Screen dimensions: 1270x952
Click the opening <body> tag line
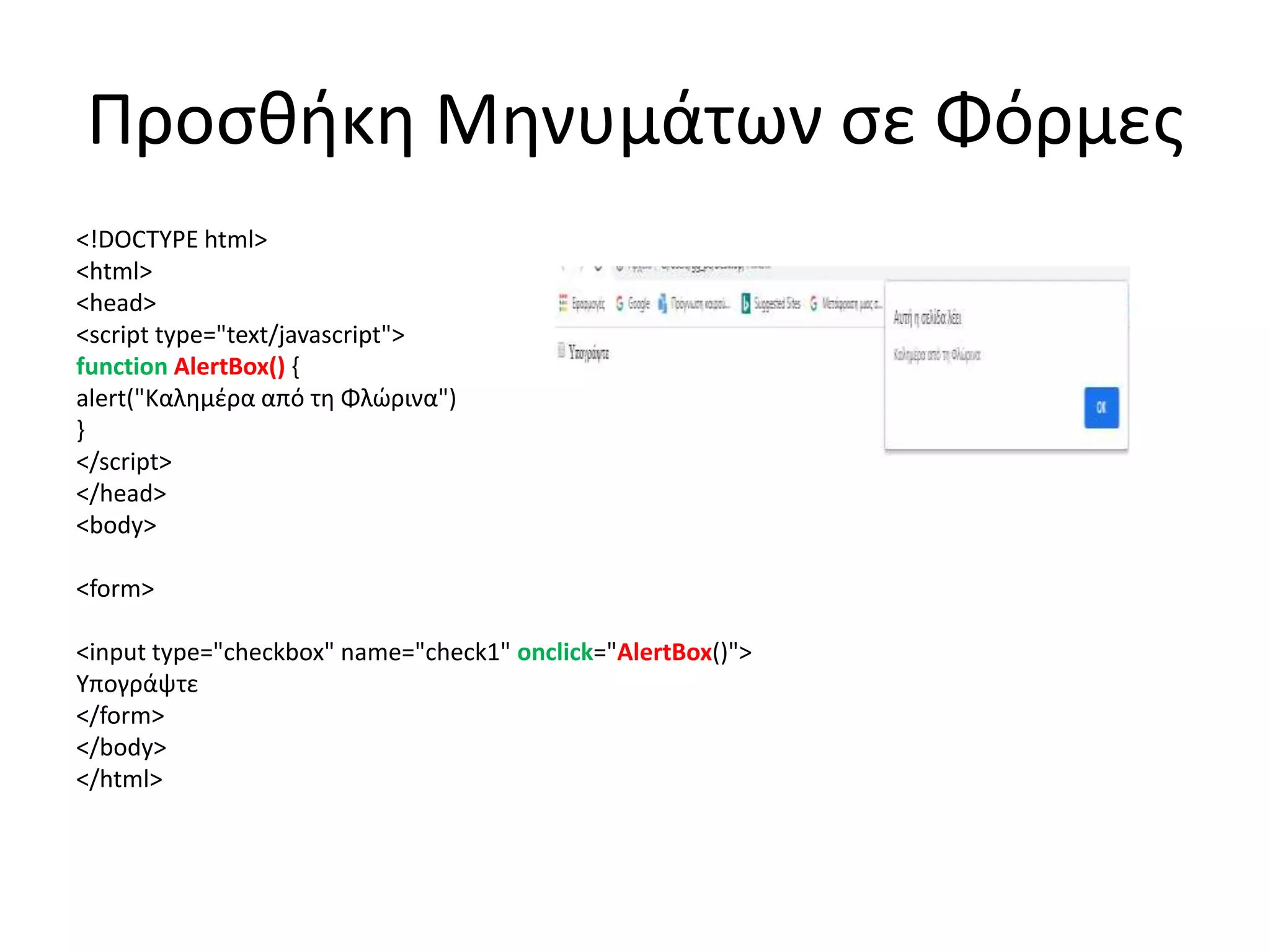click(x=116, y=525)
